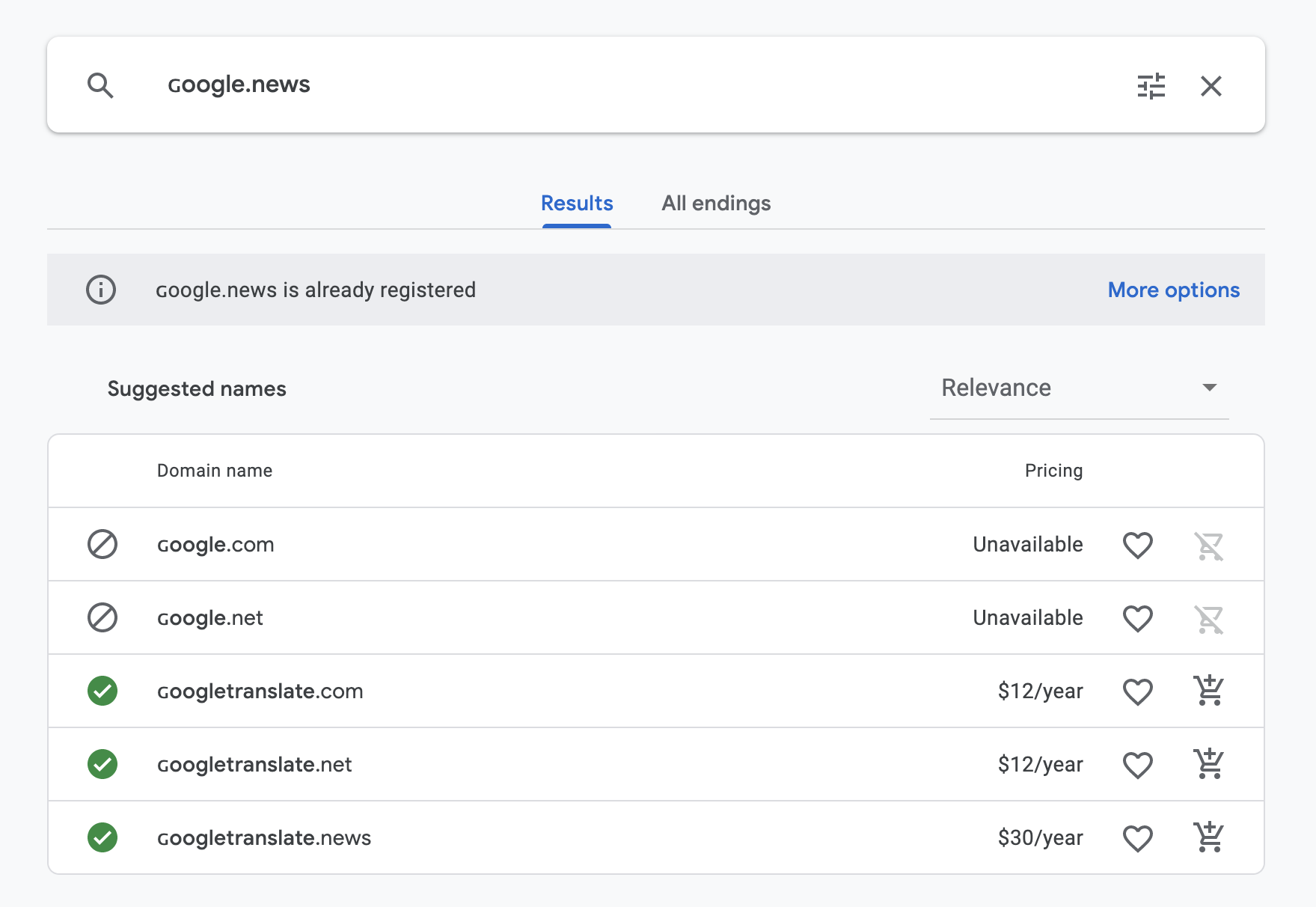Switch to the All endings tab
Screen dimensions: 1316x907
coord(716,204)
